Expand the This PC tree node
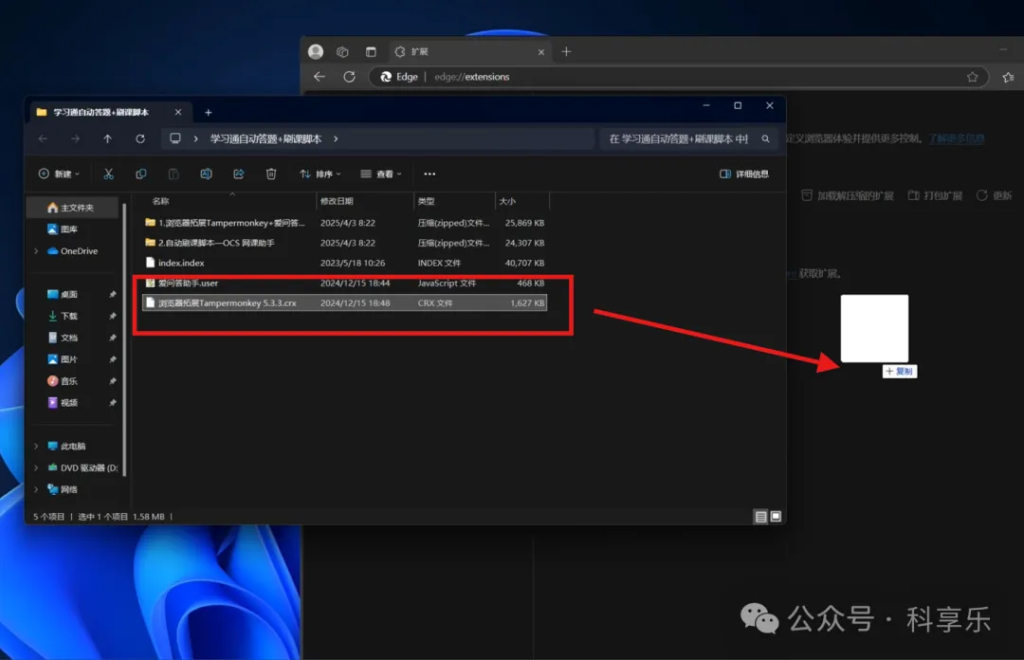The image size is (1024, 660). pyautogui.click(x=36, y=446)
